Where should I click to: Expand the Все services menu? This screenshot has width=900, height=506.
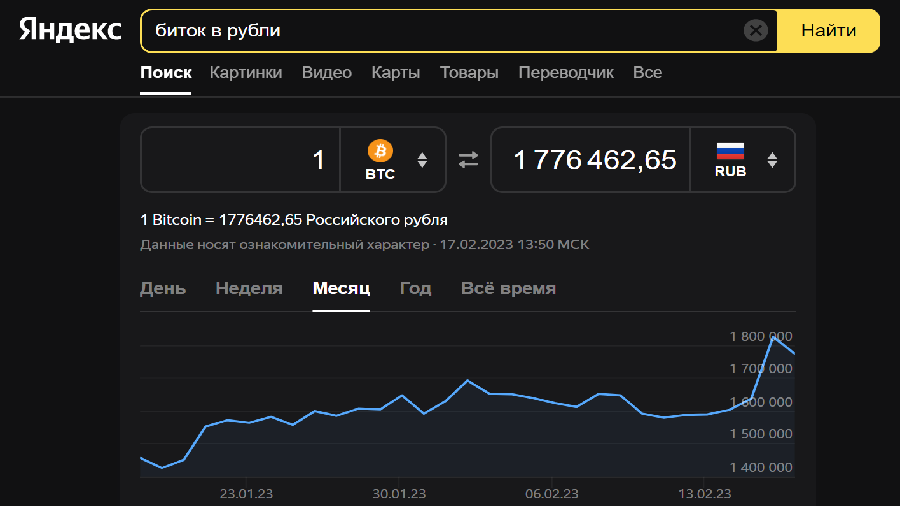pos(647,73)
